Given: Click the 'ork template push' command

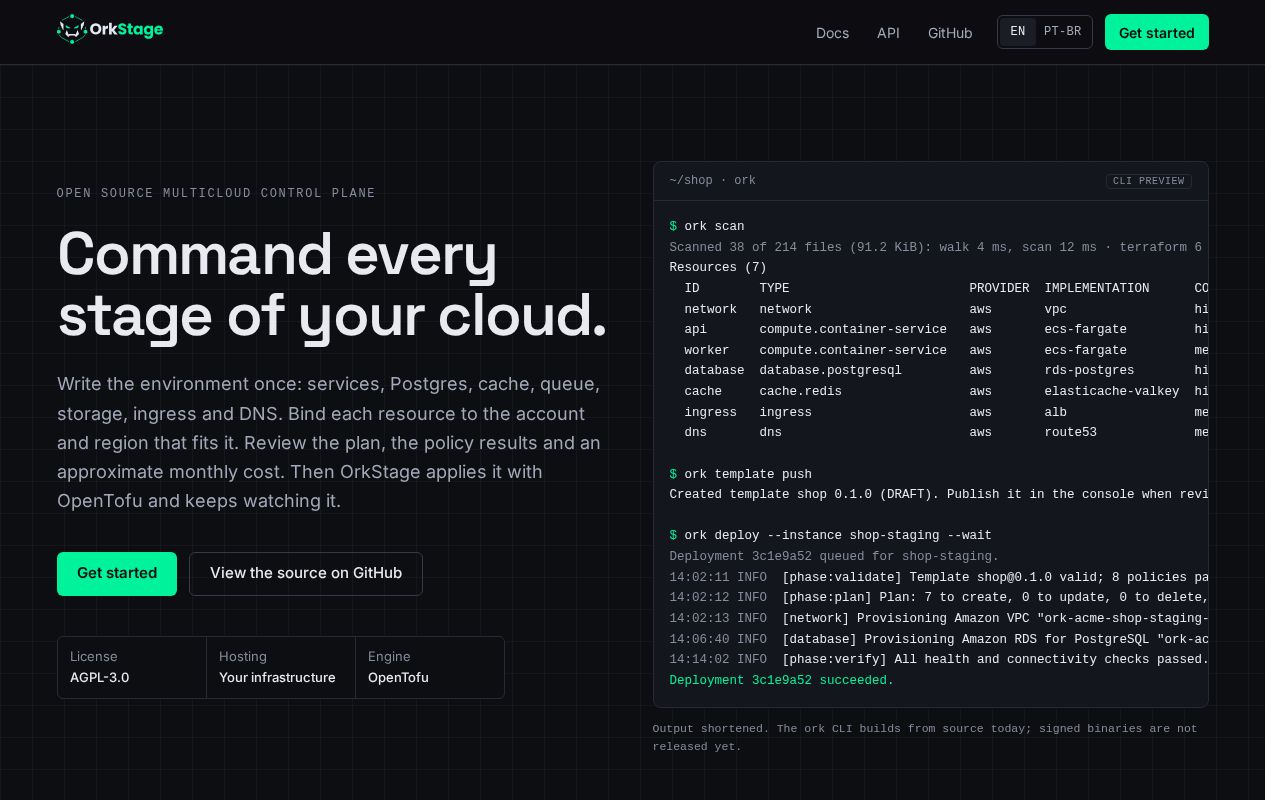Looking at the screenshot, I should (741, 474).
